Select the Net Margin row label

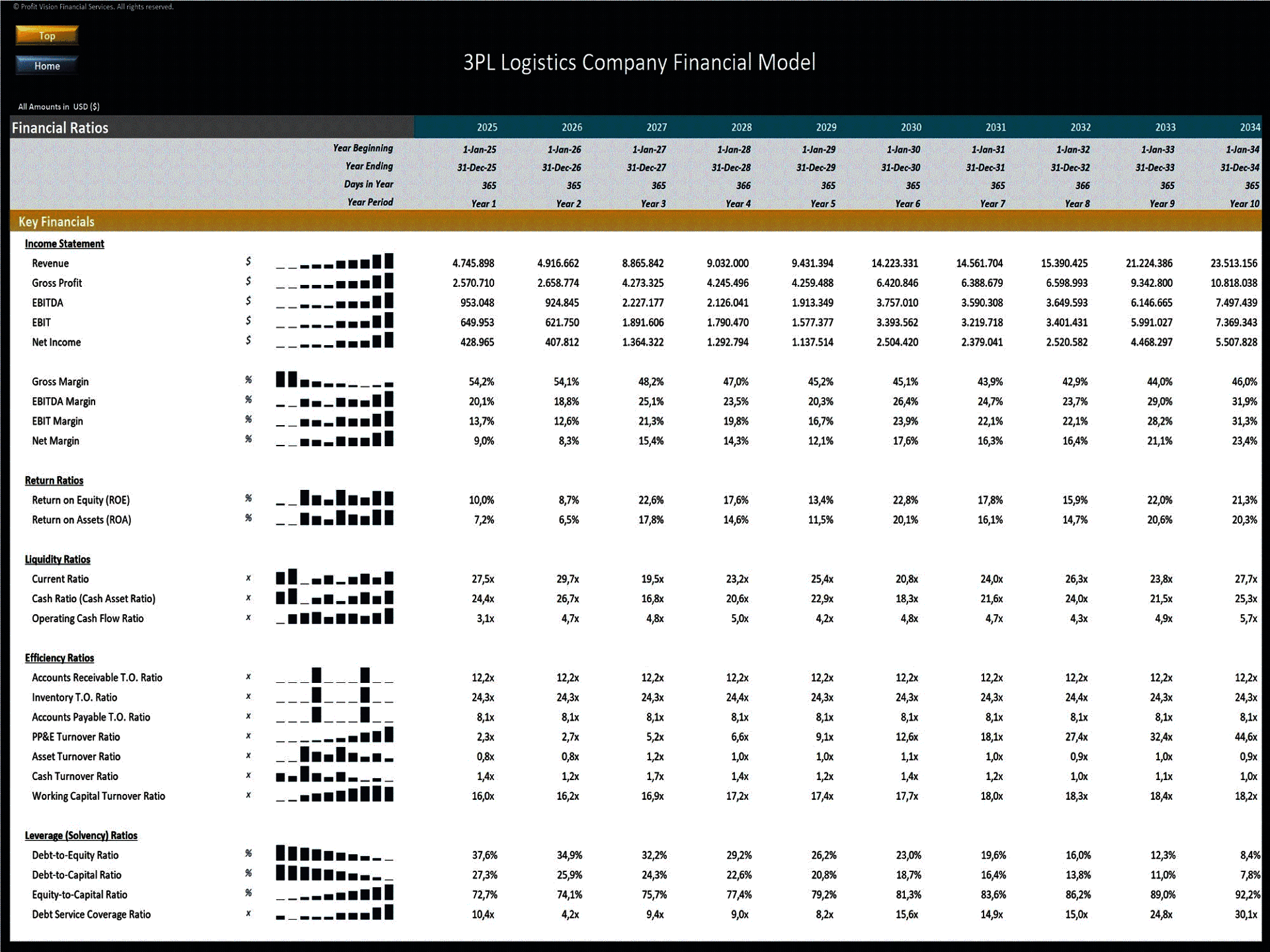56,441
